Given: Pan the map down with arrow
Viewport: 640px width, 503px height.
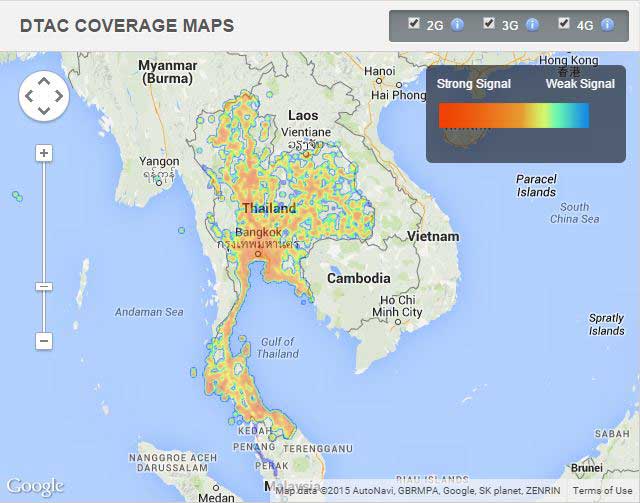Looking at the screenshot, I should pos(44,110).
